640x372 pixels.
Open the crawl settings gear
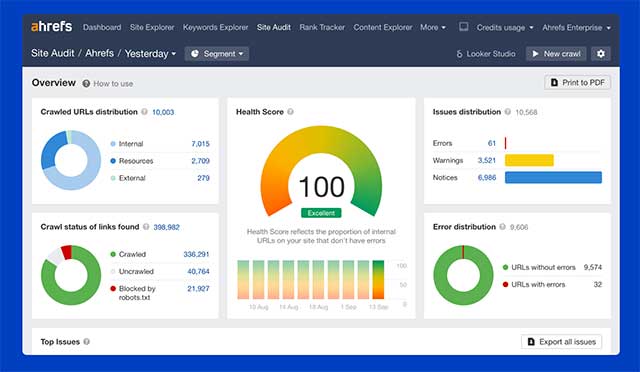tap(600, 54)
